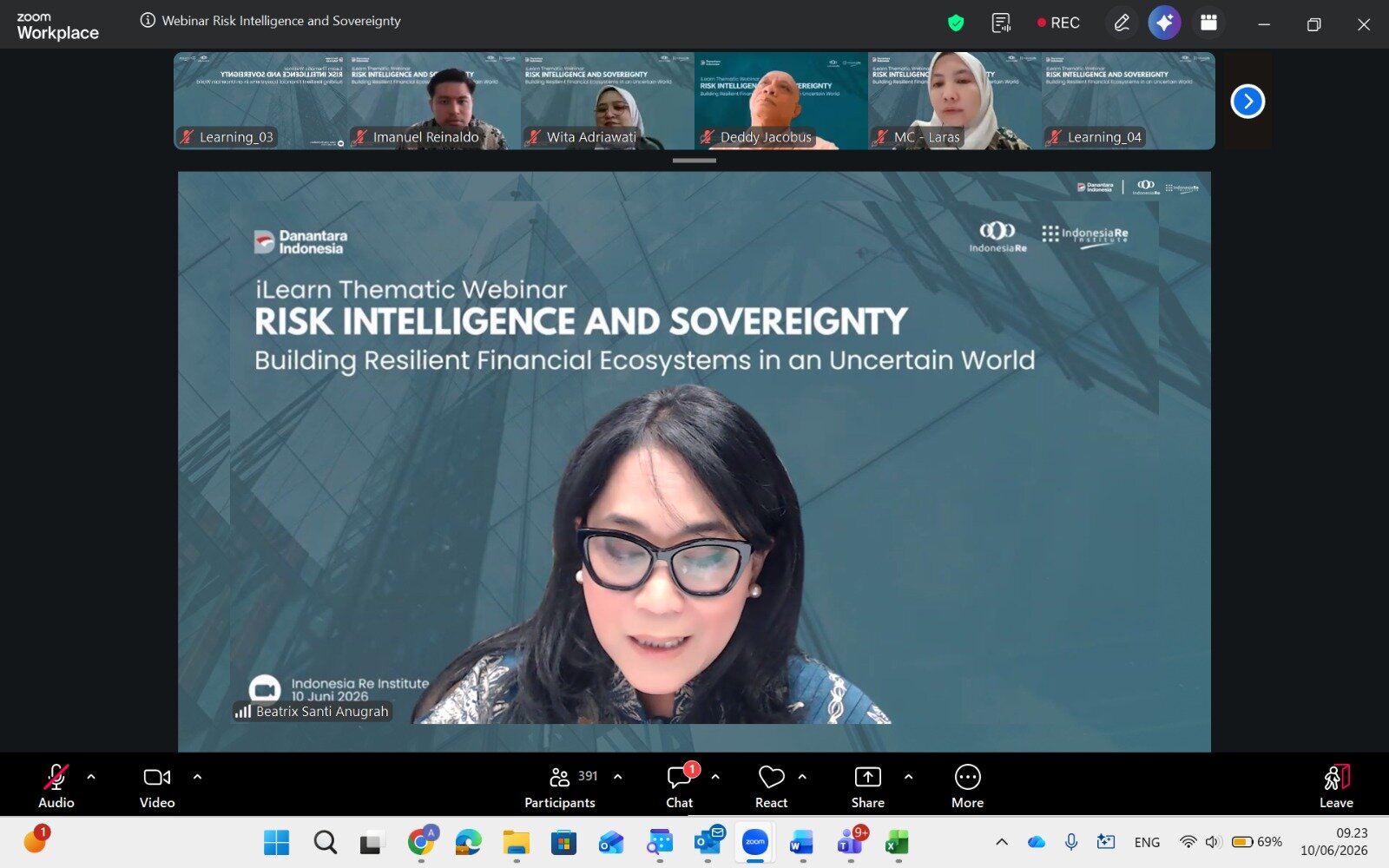The image size is (1389, 868).
Task: Open the widgets icon with notification badge
Action: [36, 840]
